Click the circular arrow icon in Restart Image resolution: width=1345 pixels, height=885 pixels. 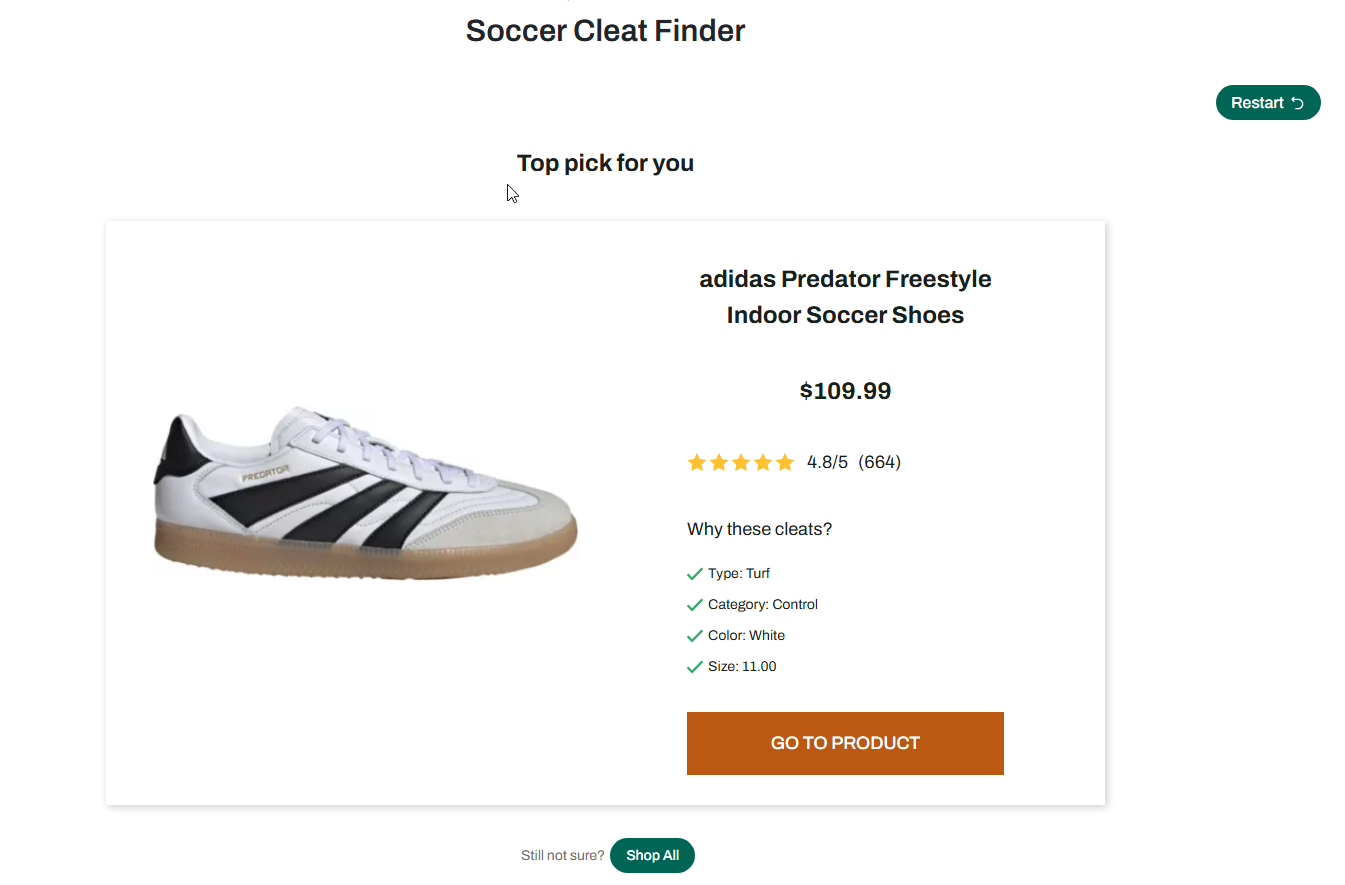pos(1298,103)
